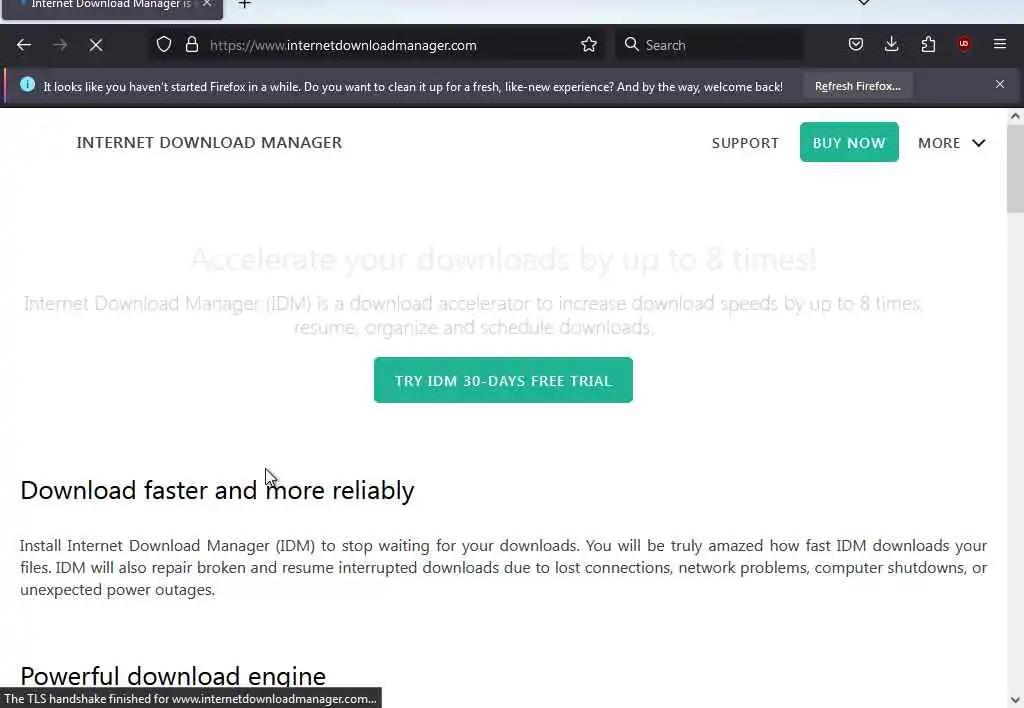Click the magnifier icon in Search box
Screen dimensions: 1024x708
pyautogui.click(x=632, y=44)
